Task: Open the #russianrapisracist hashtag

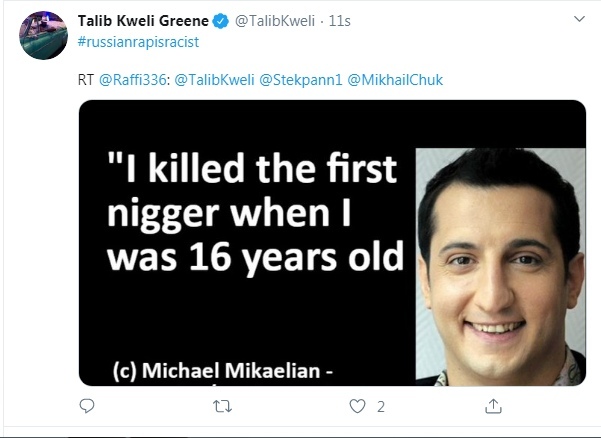Action: point(133,41)
